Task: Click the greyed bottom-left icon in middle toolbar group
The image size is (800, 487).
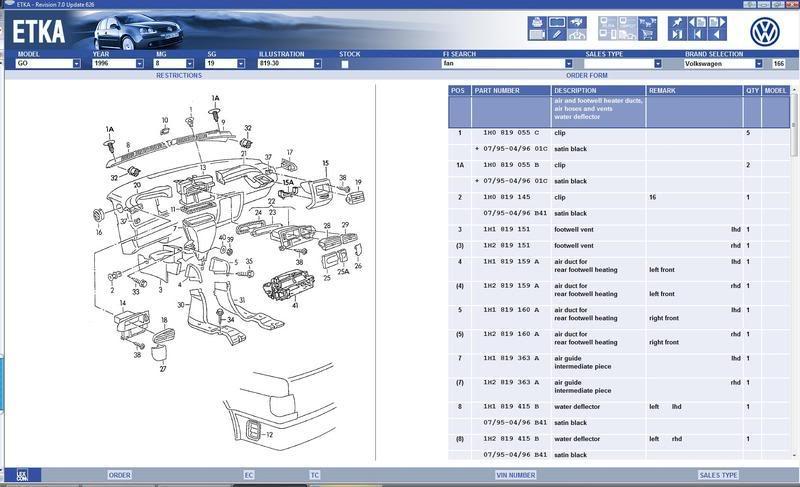Action: point(608,35)
